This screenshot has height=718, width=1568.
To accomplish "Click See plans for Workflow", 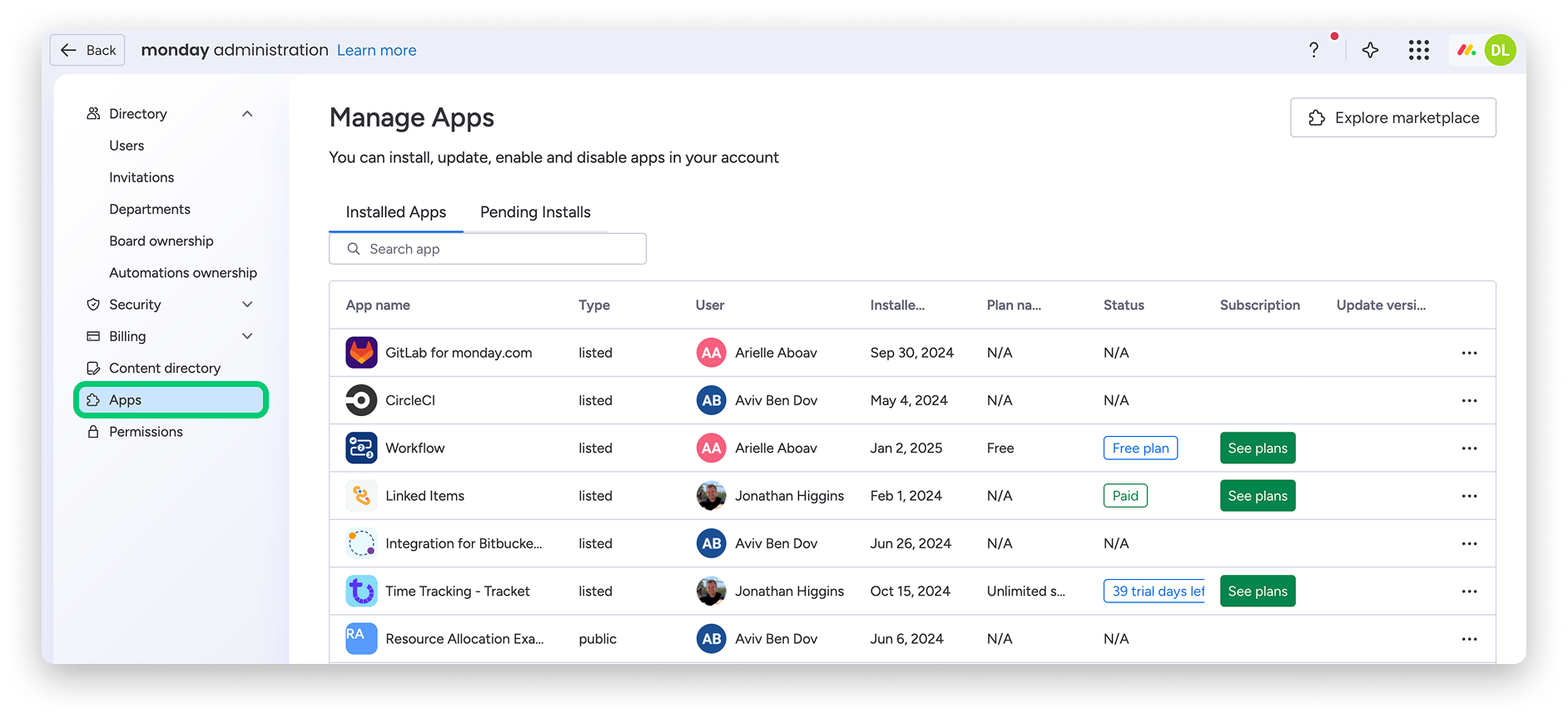I will [x=1258, y=448].
